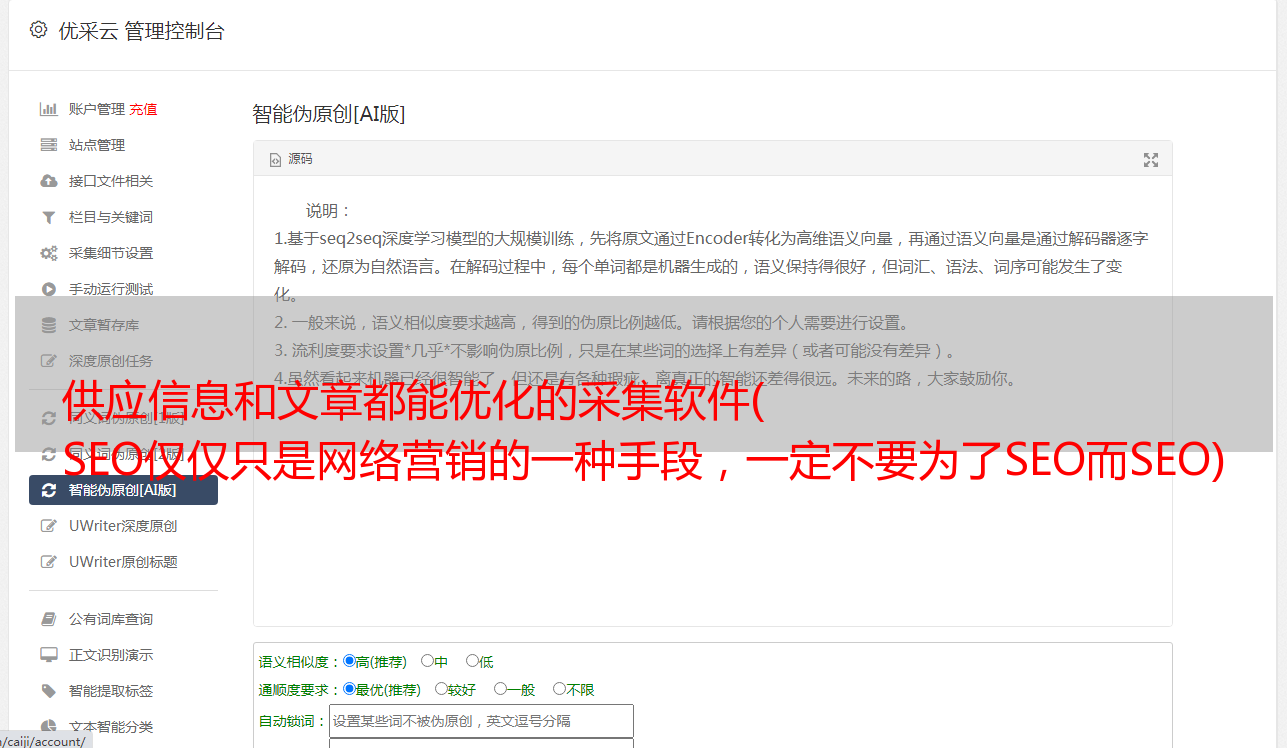The image size is (1287, 748).
Task: Choose 通顺度要求 较好 radio option
Action: point(441,689)
